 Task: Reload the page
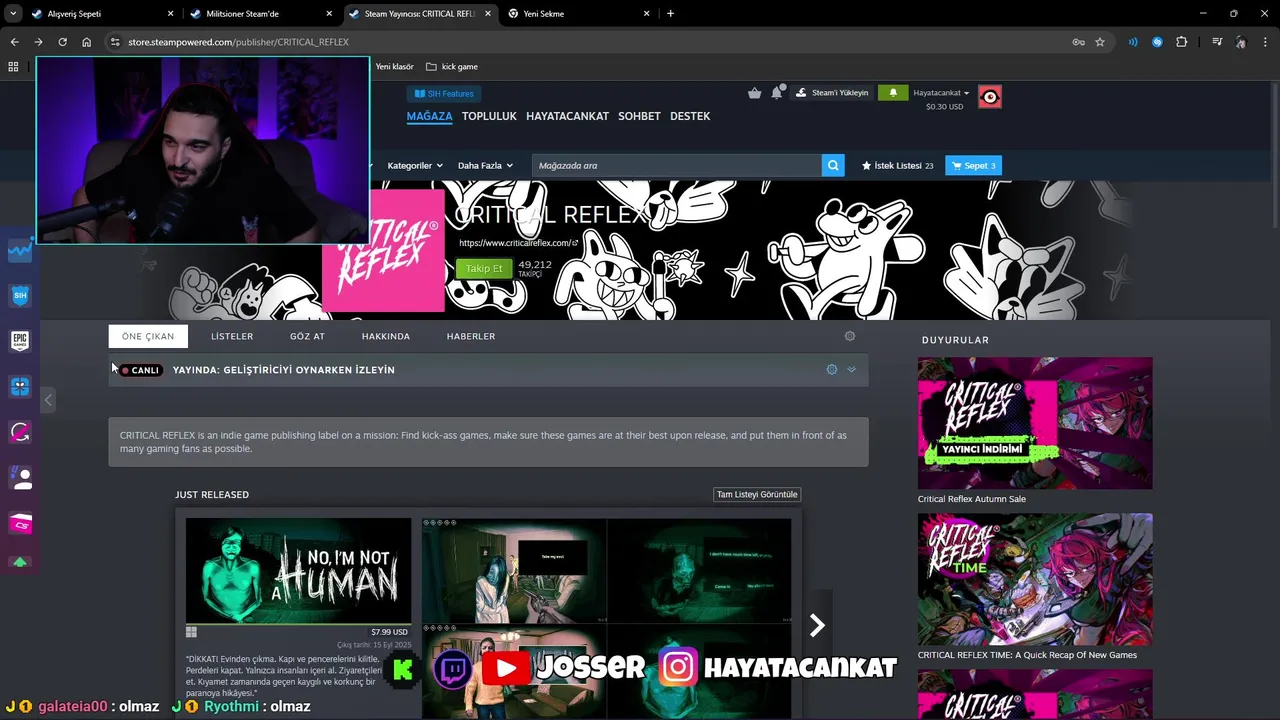tap(62, 42)
